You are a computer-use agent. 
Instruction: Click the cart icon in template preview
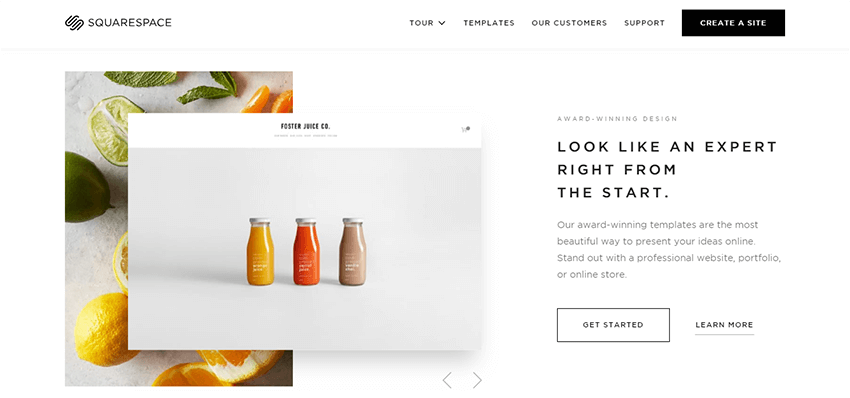[465, 130]
